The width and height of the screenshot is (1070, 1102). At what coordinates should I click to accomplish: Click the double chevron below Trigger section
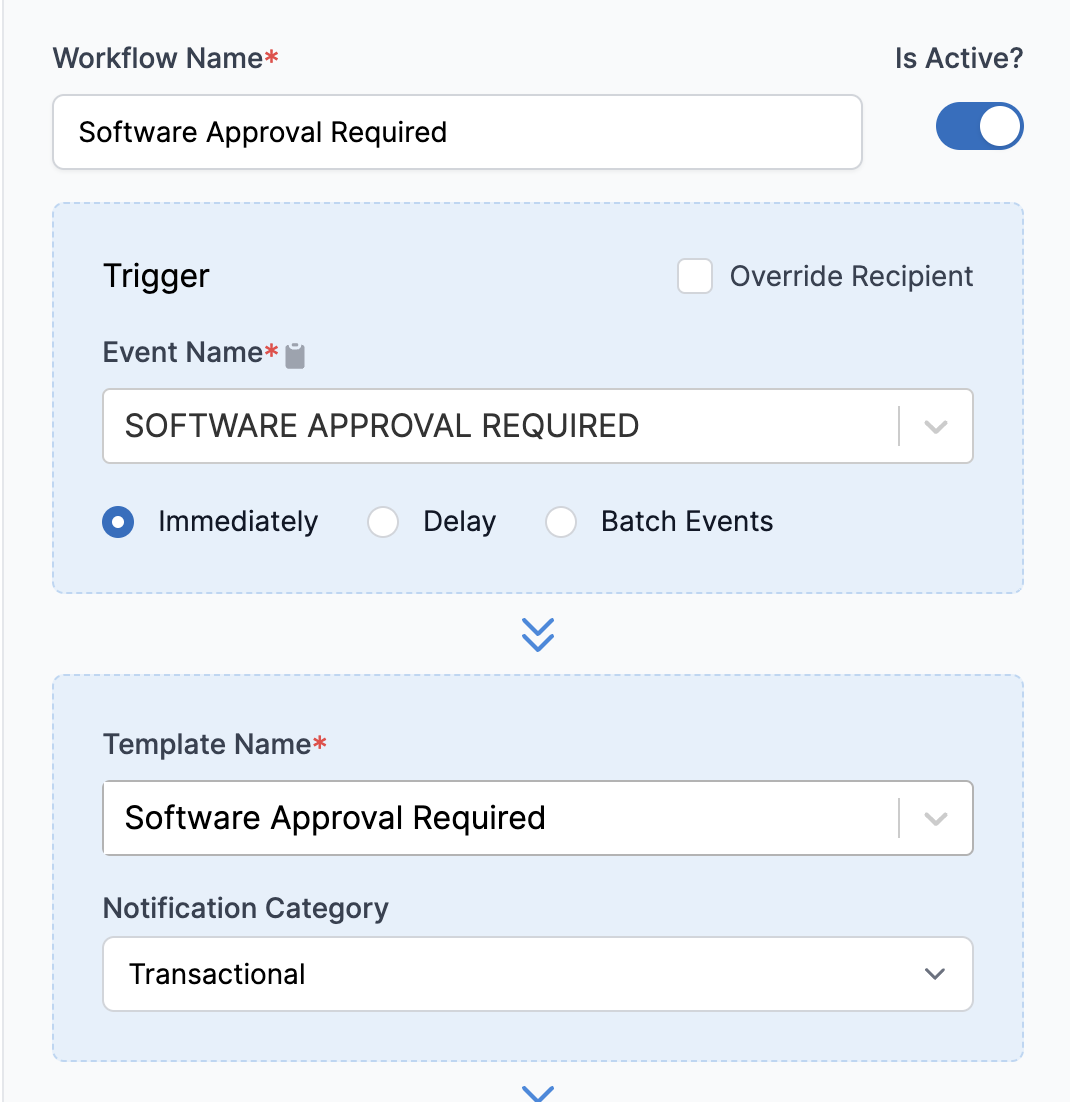tap(538, 635)
